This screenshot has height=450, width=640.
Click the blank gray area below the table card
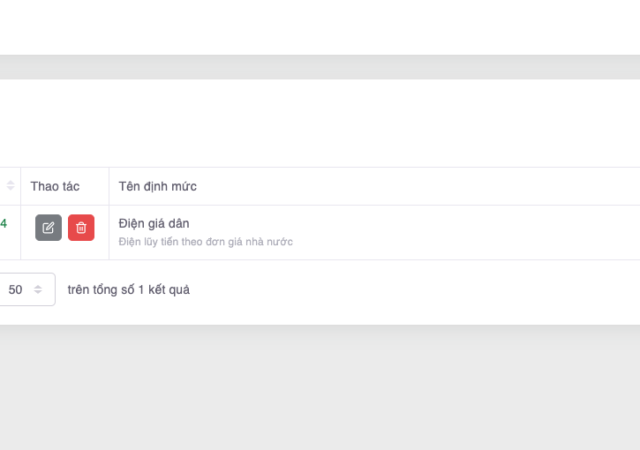(320, 390)
